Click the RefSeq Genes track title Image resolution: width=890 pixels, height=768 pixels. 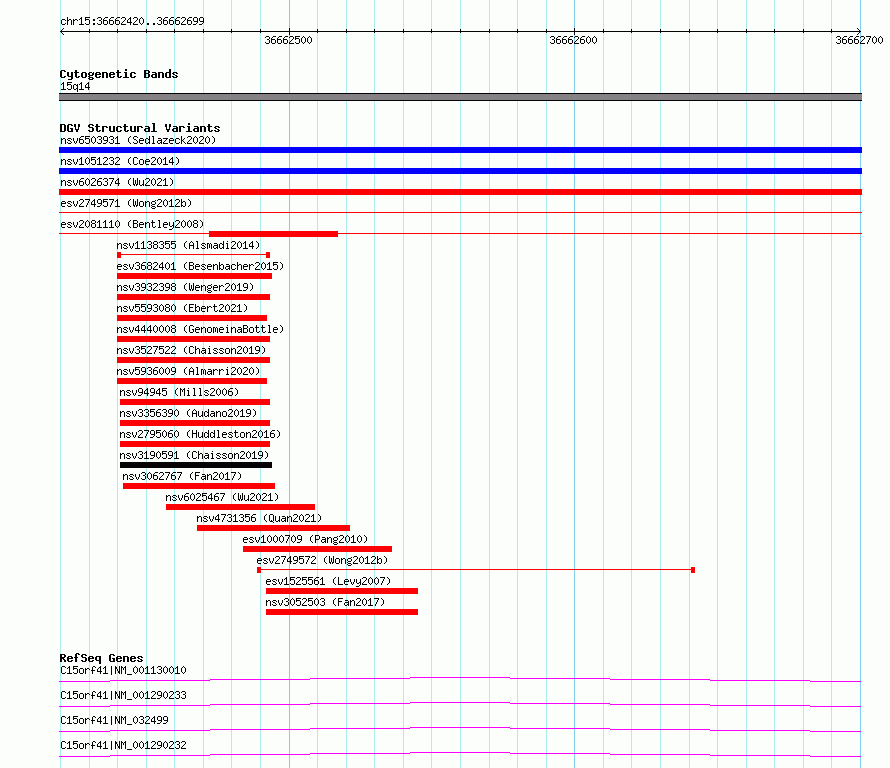coord(101,658)
